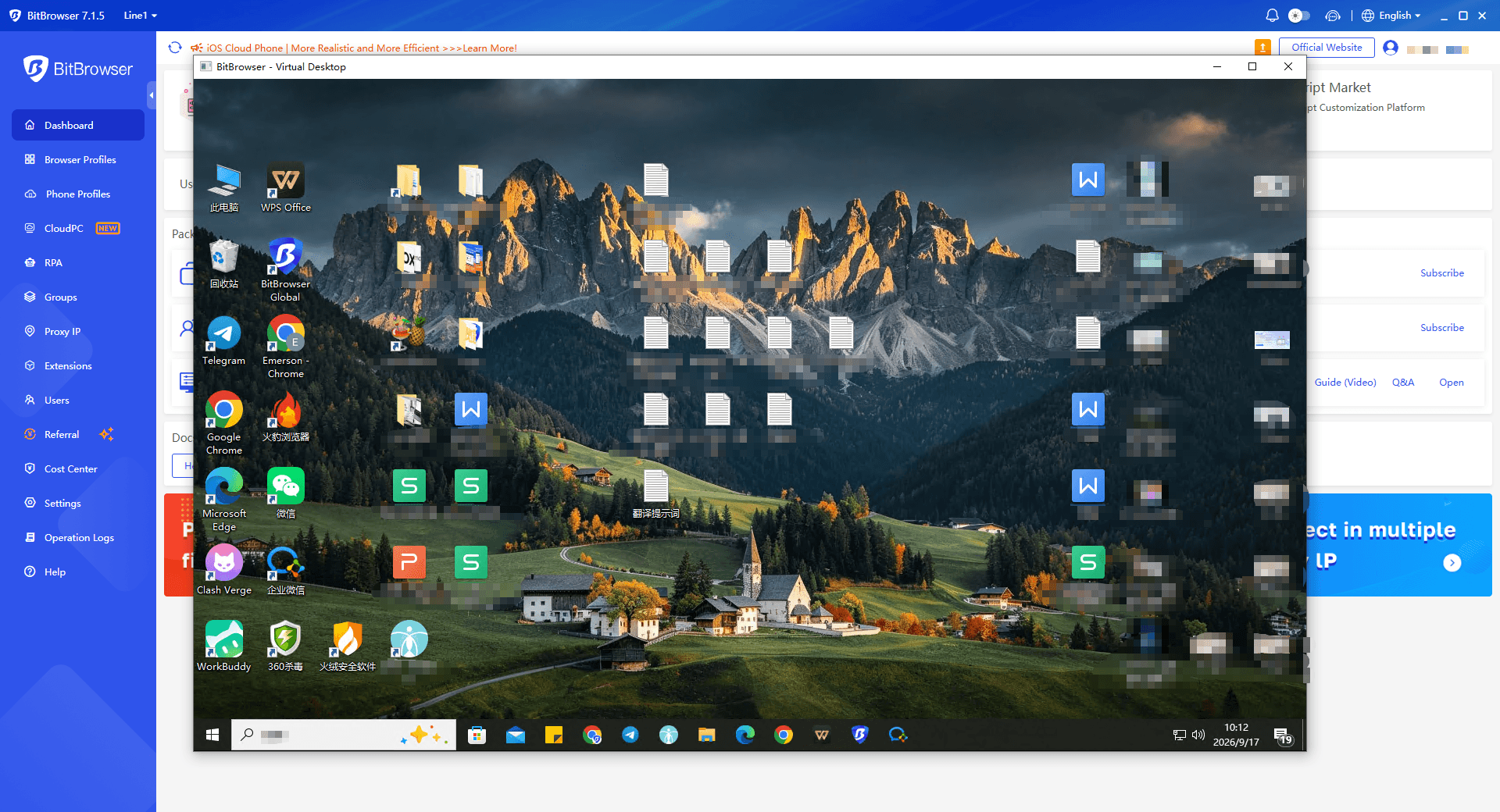This screenshot has height=812, width=1500.
Task: Open the notification center showing 19
Action: tap(1283, 735)
